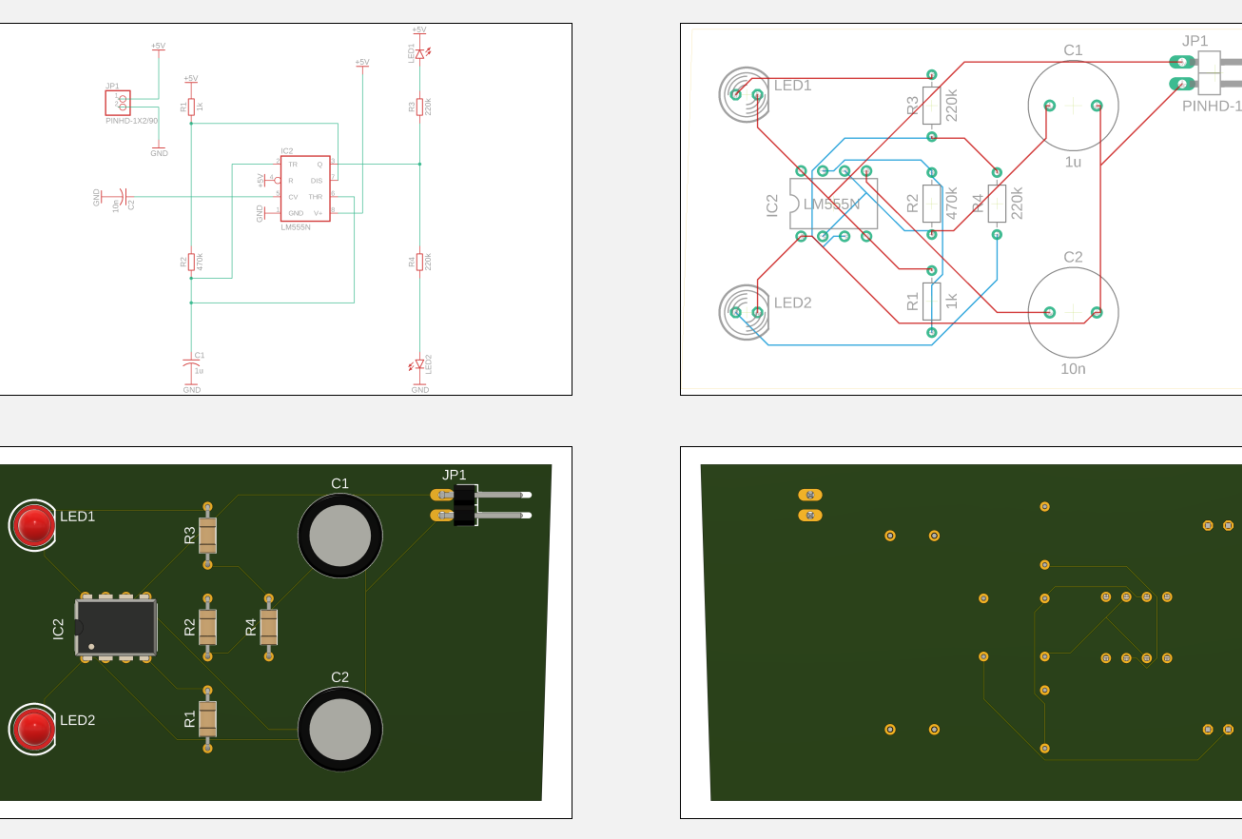Click the R4 resistor on the 3D board
The image size is (1242, 839).
click(268, 627)
